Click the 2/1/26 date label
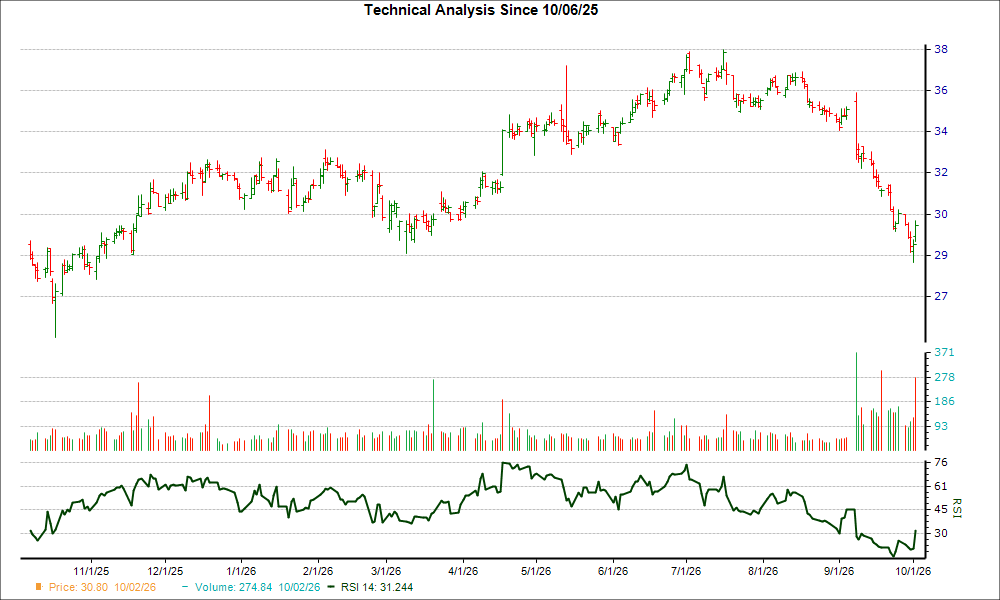 pyautogui.click(x=318, y=571)
